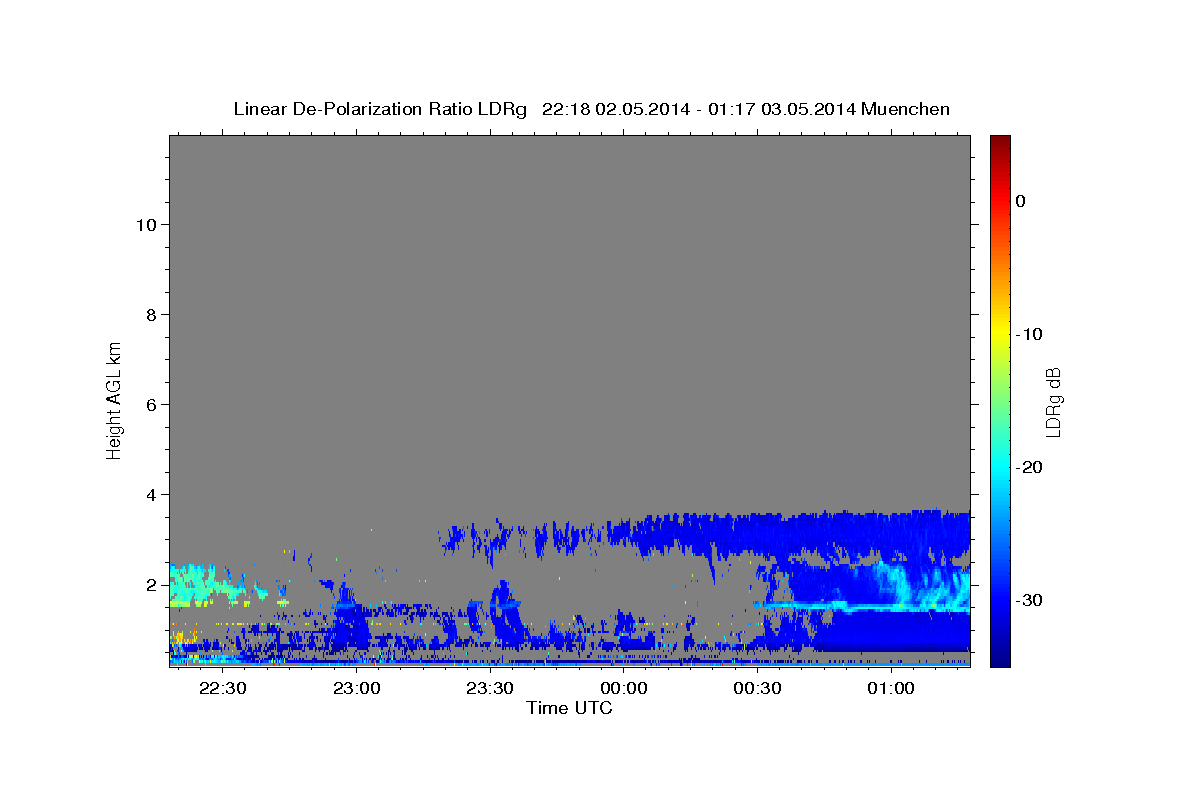Select the 'Height AGL km' axis label
The height and width of the screenshot is (800, 1200).
coord(115,399)
